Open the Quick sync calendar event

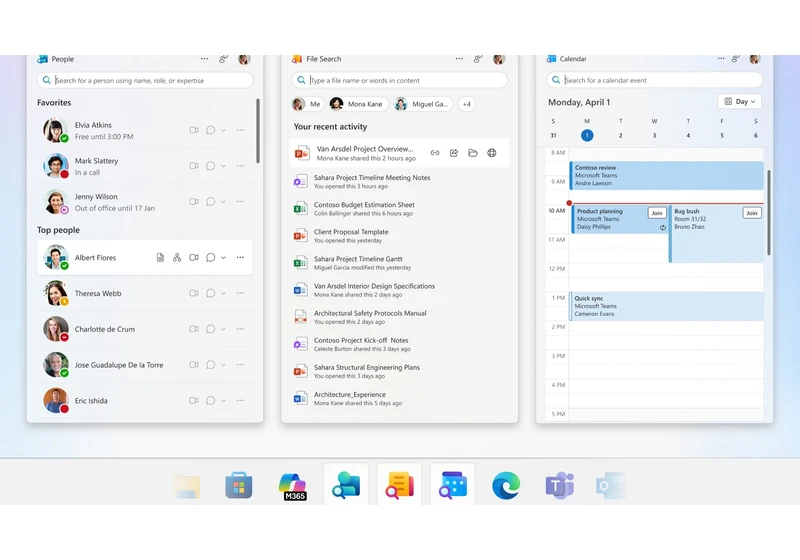pos(666,306)
